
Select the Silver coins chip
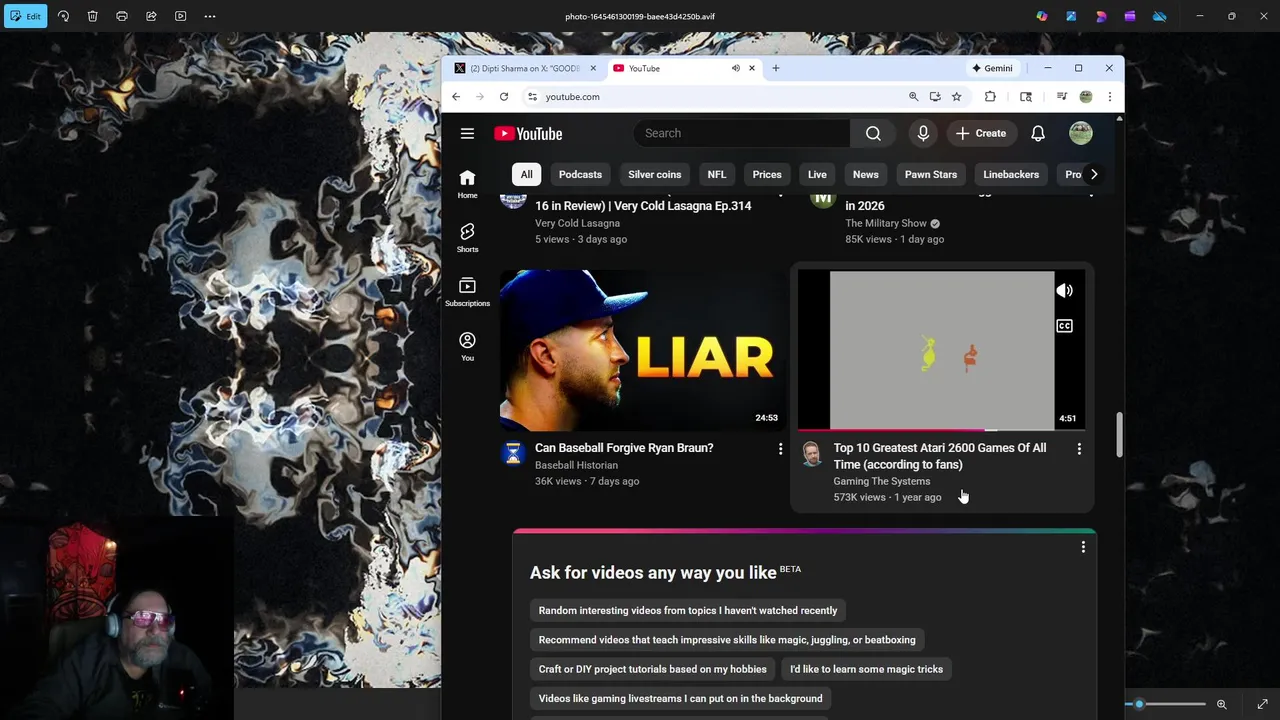[x=654, y=174]
